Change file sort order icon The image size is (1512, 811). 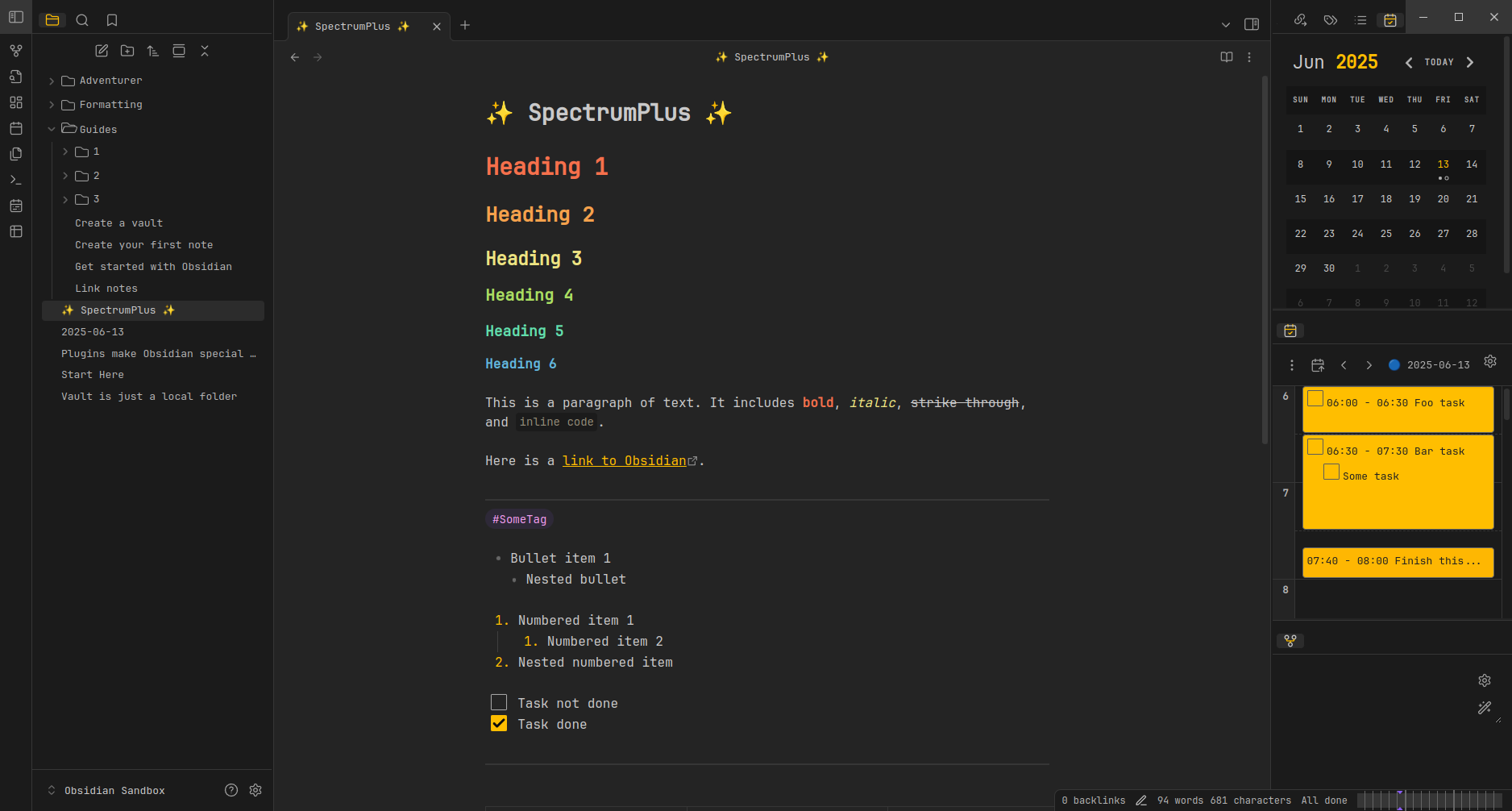click(153, 51)
